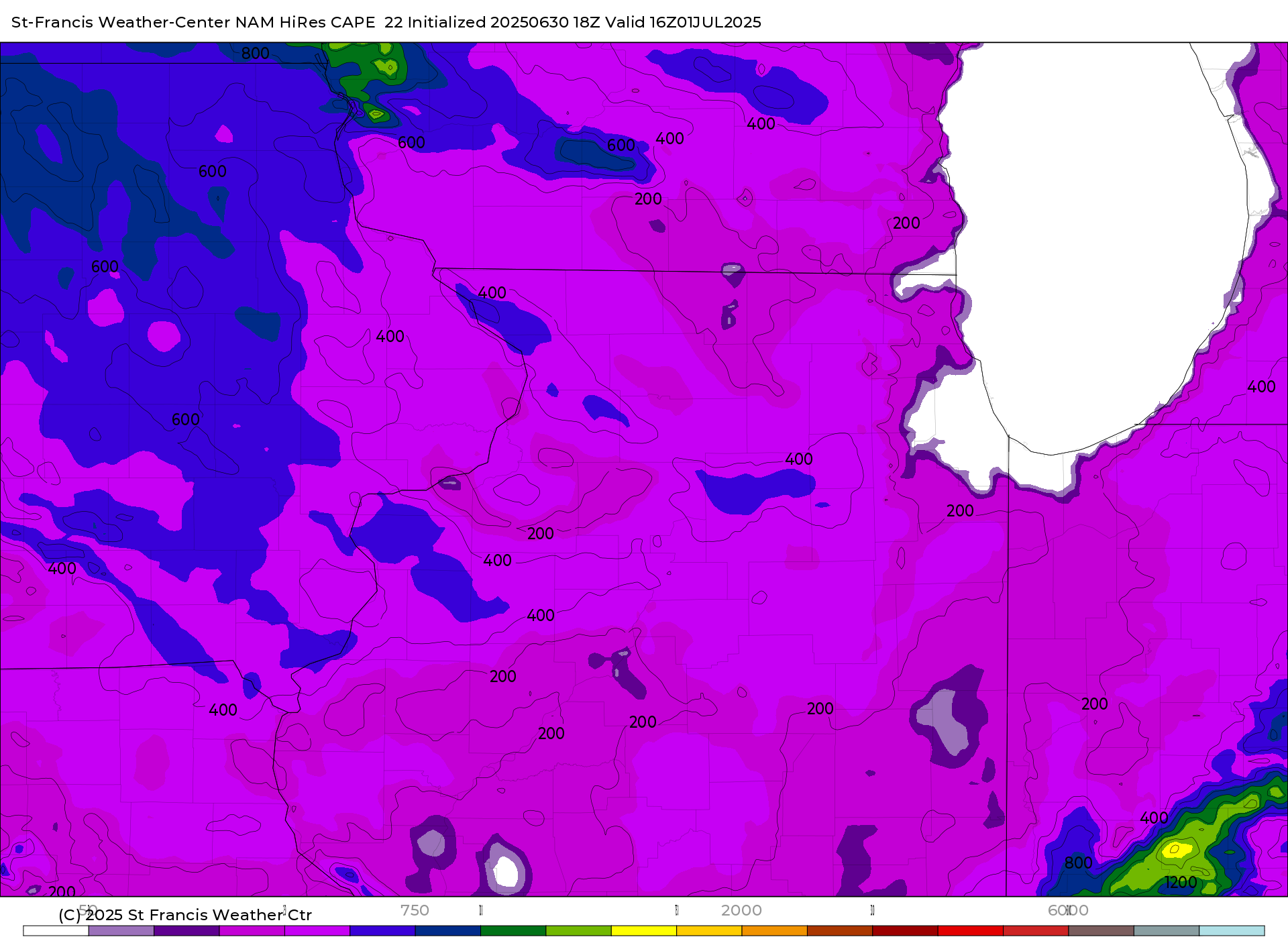Click the '(C) 2025 St Francis Weather Ctr' text
This screenshot has width=1288, height=939.
coord(185,915)
